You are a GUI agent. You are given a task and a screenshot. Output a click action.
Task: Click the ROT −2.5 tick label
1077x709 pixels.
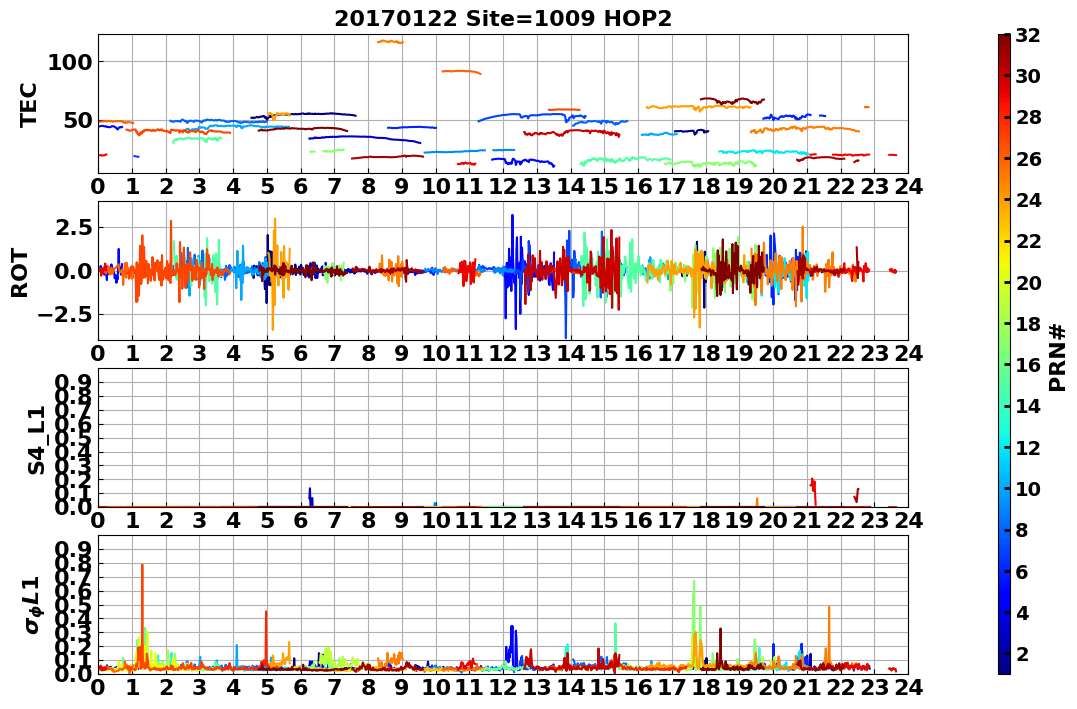65,315
